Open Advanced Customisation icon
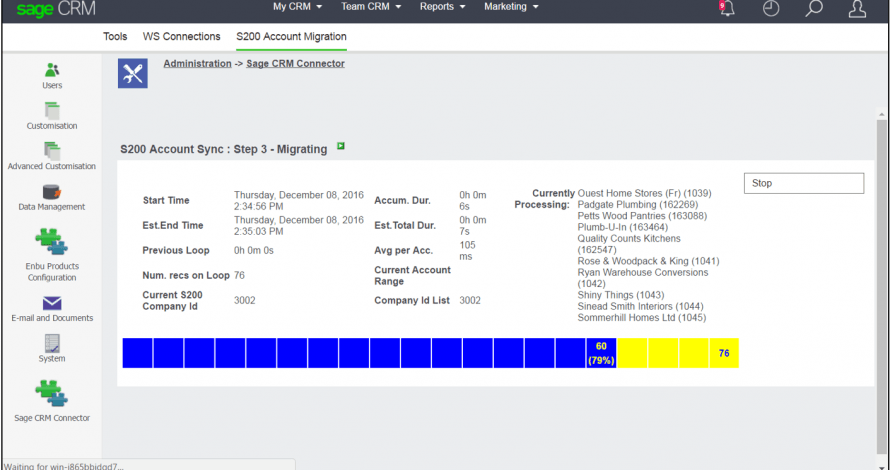890x470 pixels. [x=52, y=151]
